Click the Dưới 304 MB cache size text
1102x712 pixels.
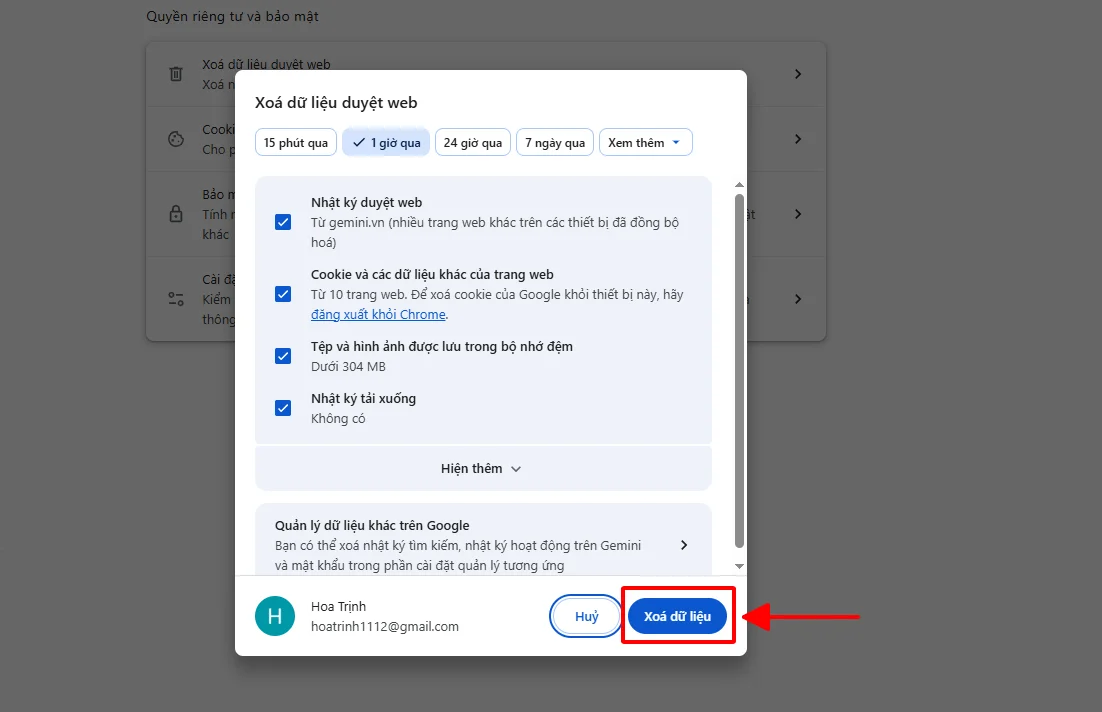348,366
